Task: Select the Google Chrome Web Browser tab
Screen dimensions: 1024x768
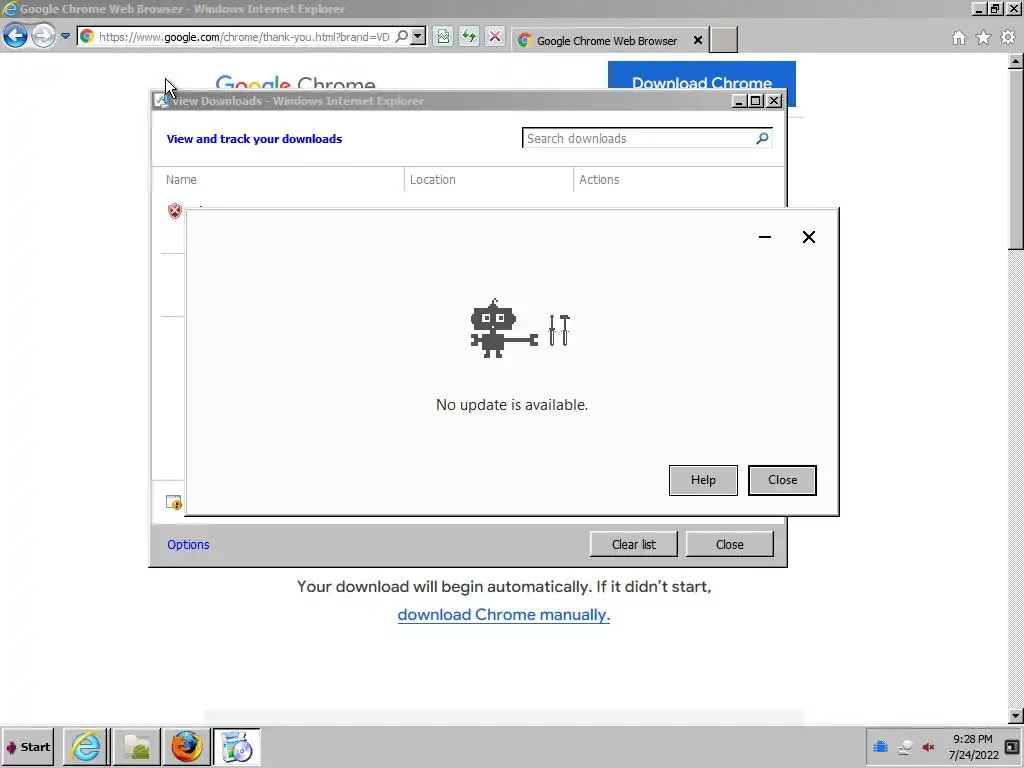Action: (x=606, y=40)
